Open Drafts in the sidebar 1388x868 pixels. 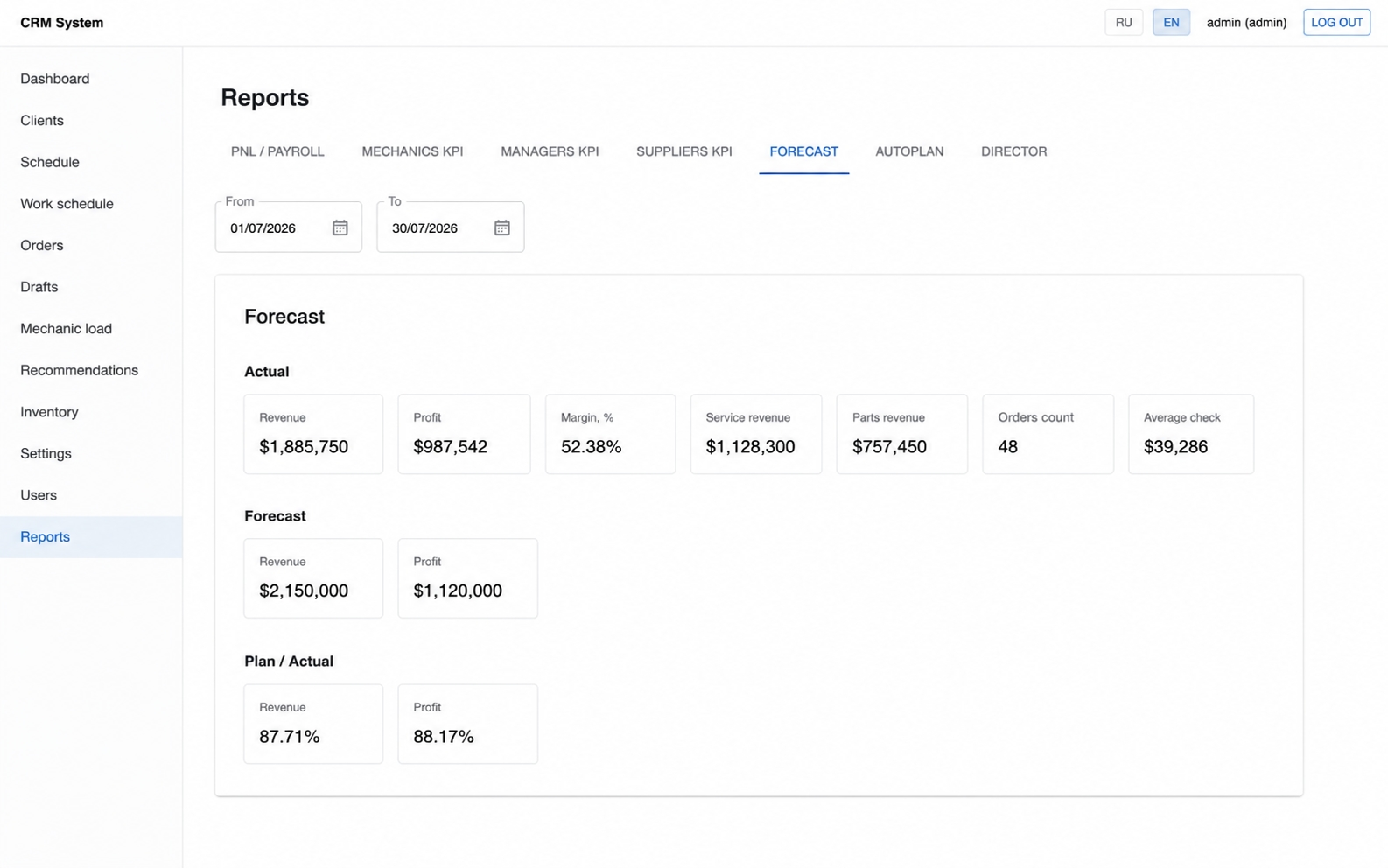pos(91,287)
